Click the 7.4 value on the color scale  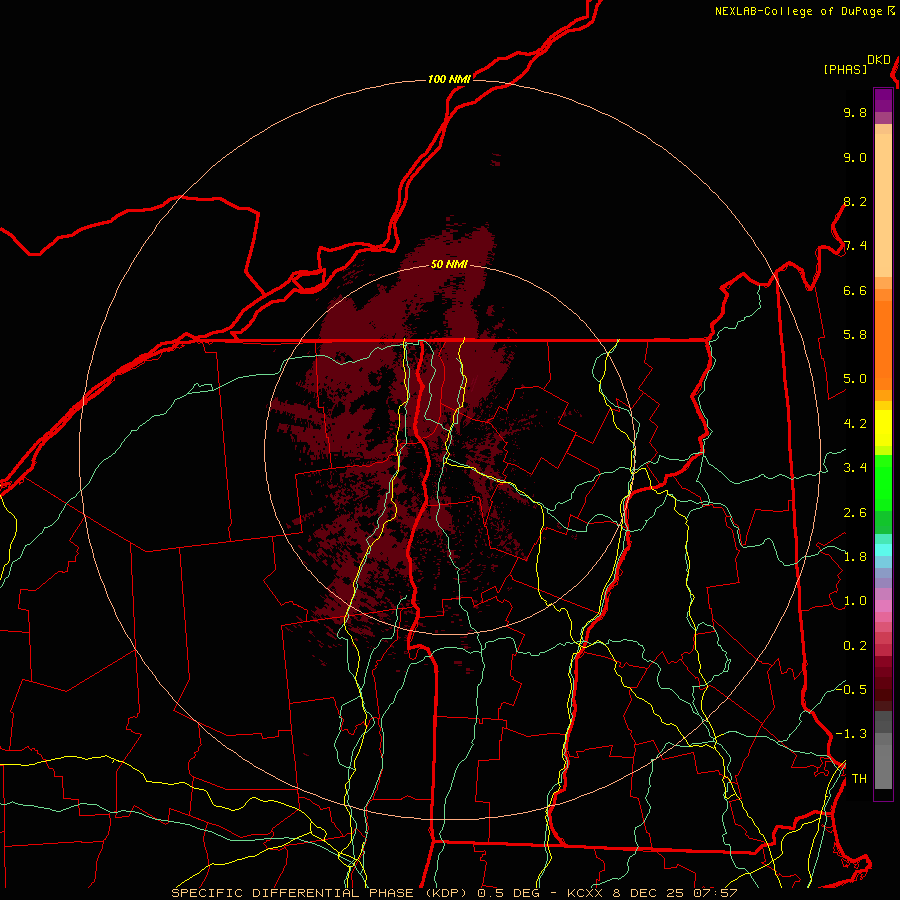tap(855, 246)
